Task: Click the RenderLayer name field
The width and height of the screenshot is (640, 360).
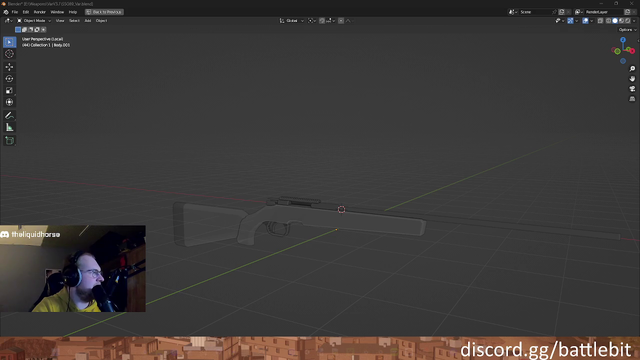Action: coord(603,12)
